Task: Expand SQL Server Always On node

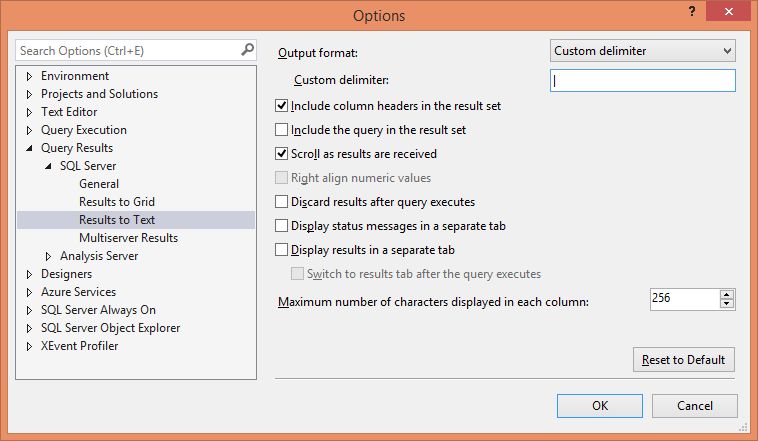Action: point(29,310)
